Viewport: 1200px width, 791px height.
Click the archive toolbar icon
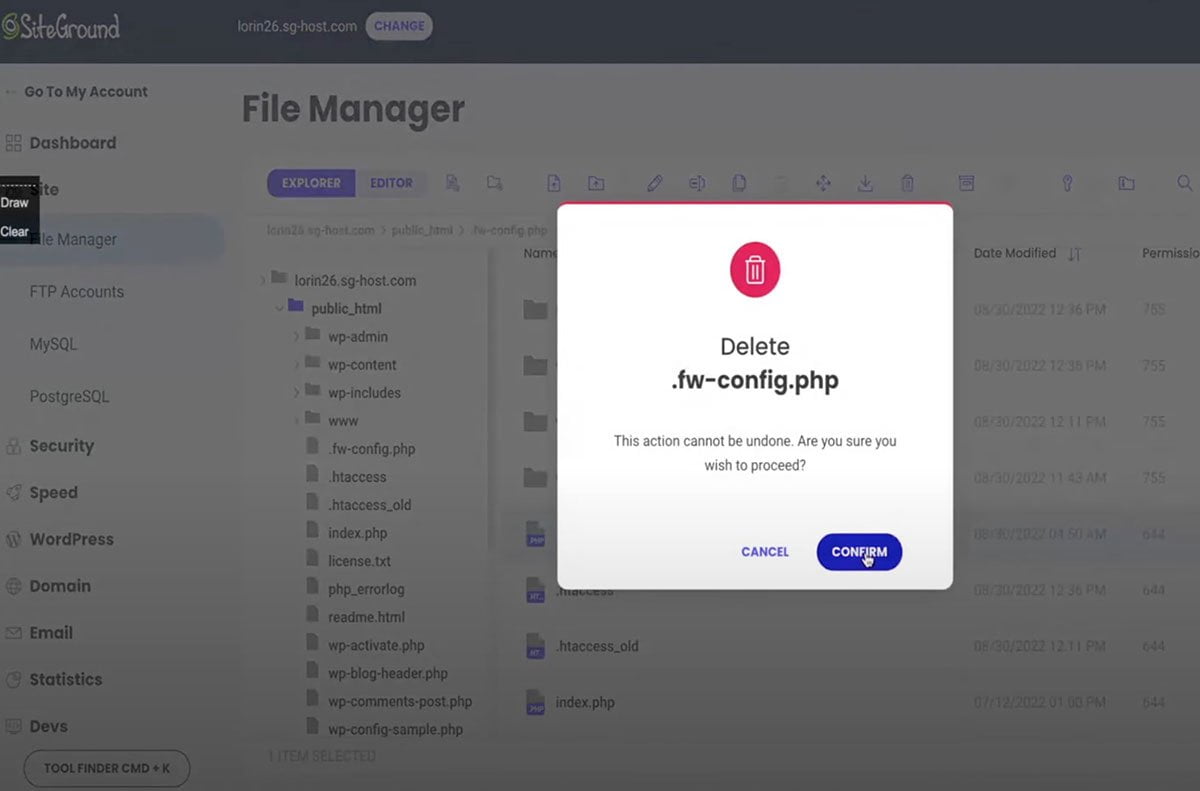coord(966,183)
